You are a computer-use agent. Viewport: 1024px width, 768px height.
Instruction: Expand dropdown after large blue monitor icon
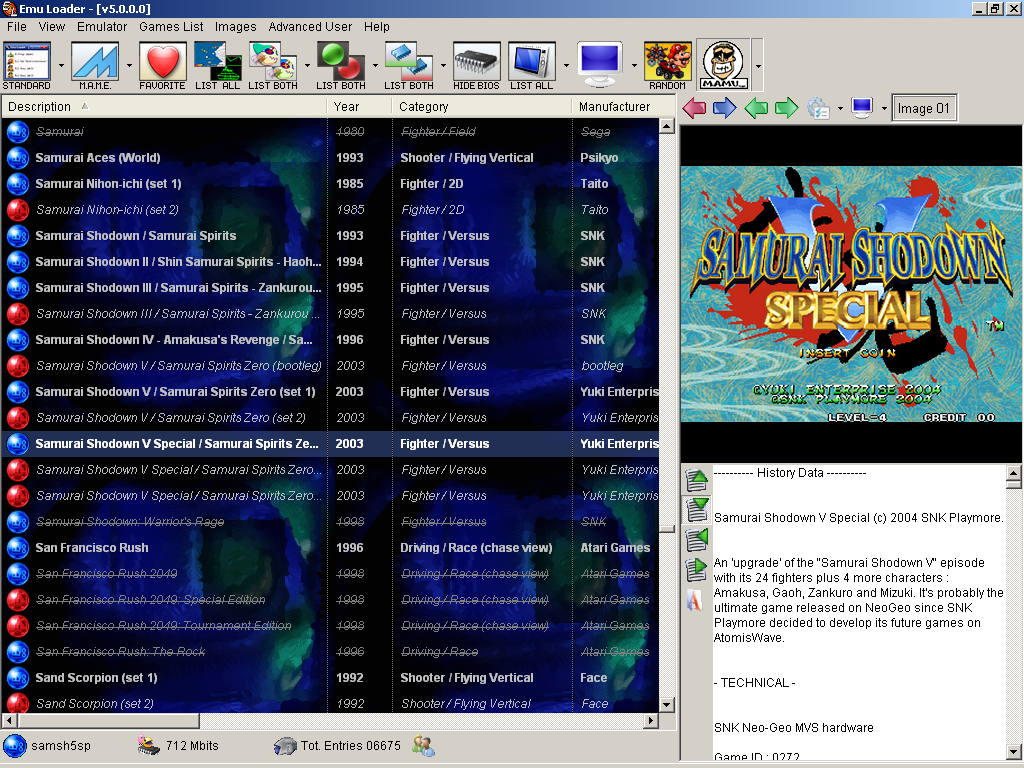(x=633, y=66)
